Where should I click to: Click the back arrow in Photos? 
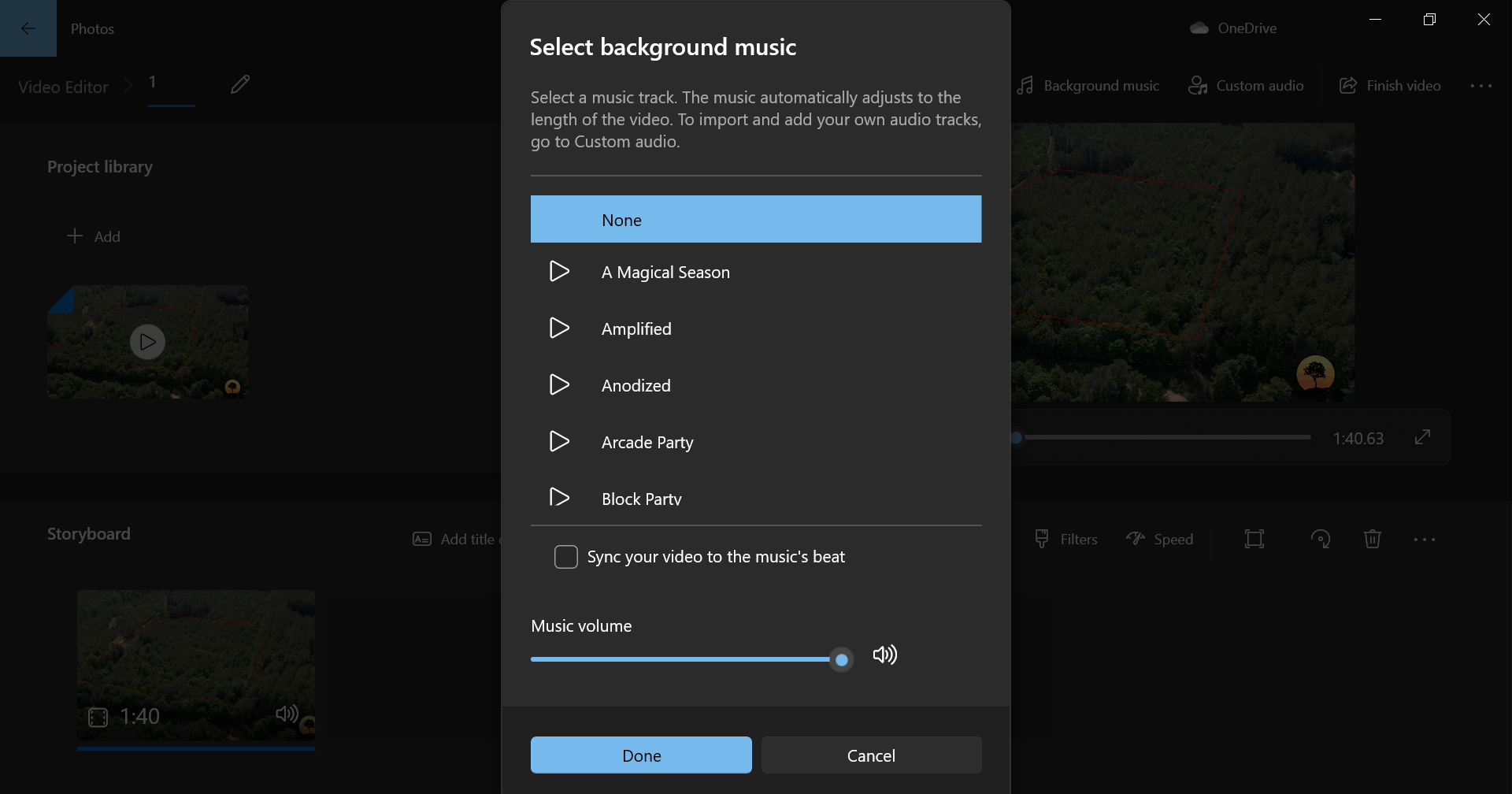(x=28, y=28)
